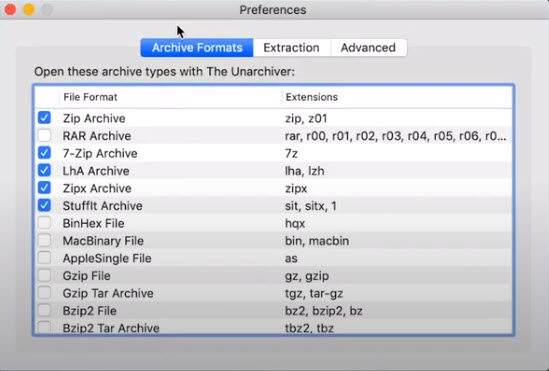Click the 'sit, sitx, 1' extensions cell

point(311,206)
